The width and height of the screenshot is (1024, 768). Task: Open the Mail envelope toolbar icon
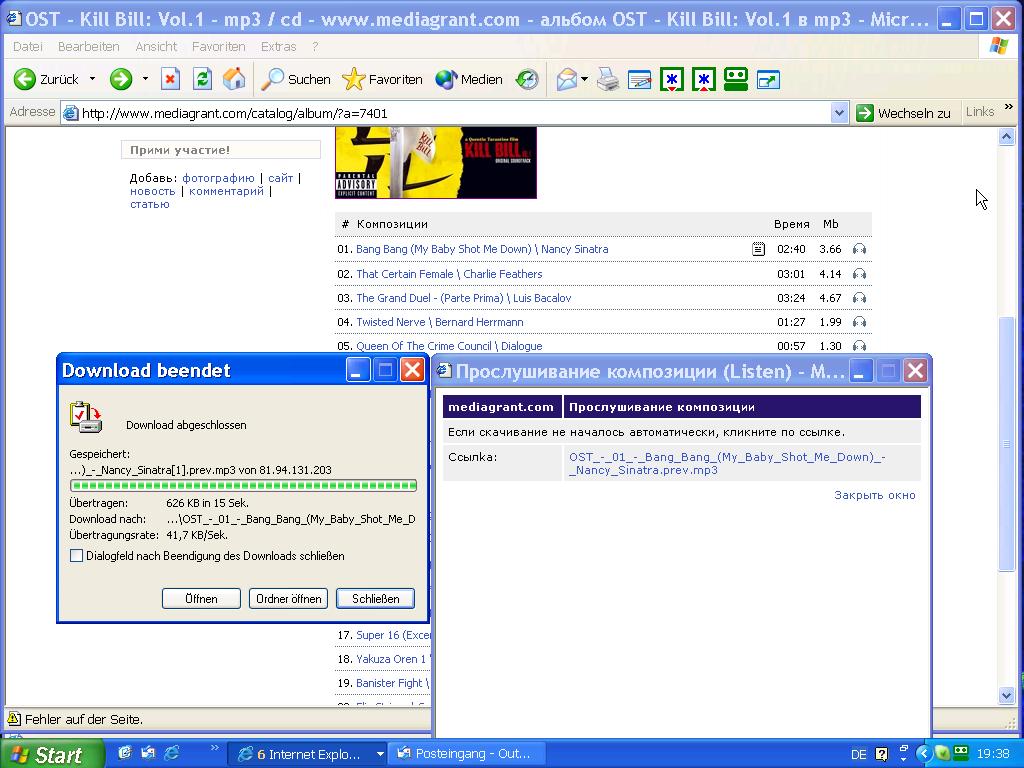coord(567,79)
